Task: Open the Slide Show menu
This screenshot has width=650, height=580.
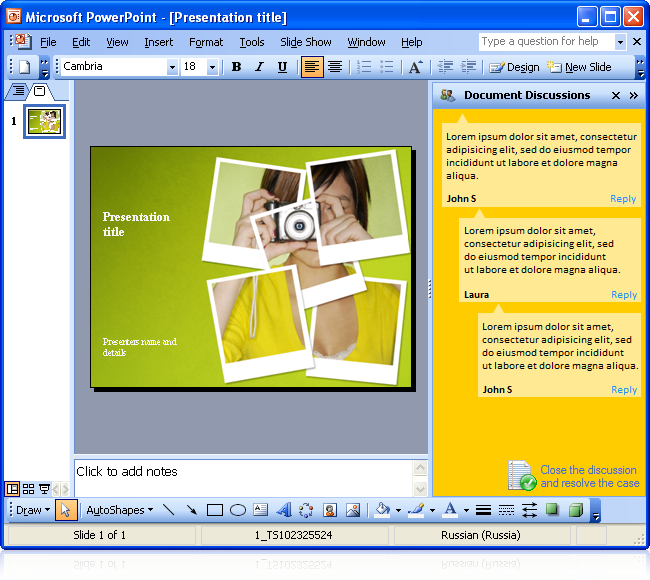Action: click(x=305, y=42)
